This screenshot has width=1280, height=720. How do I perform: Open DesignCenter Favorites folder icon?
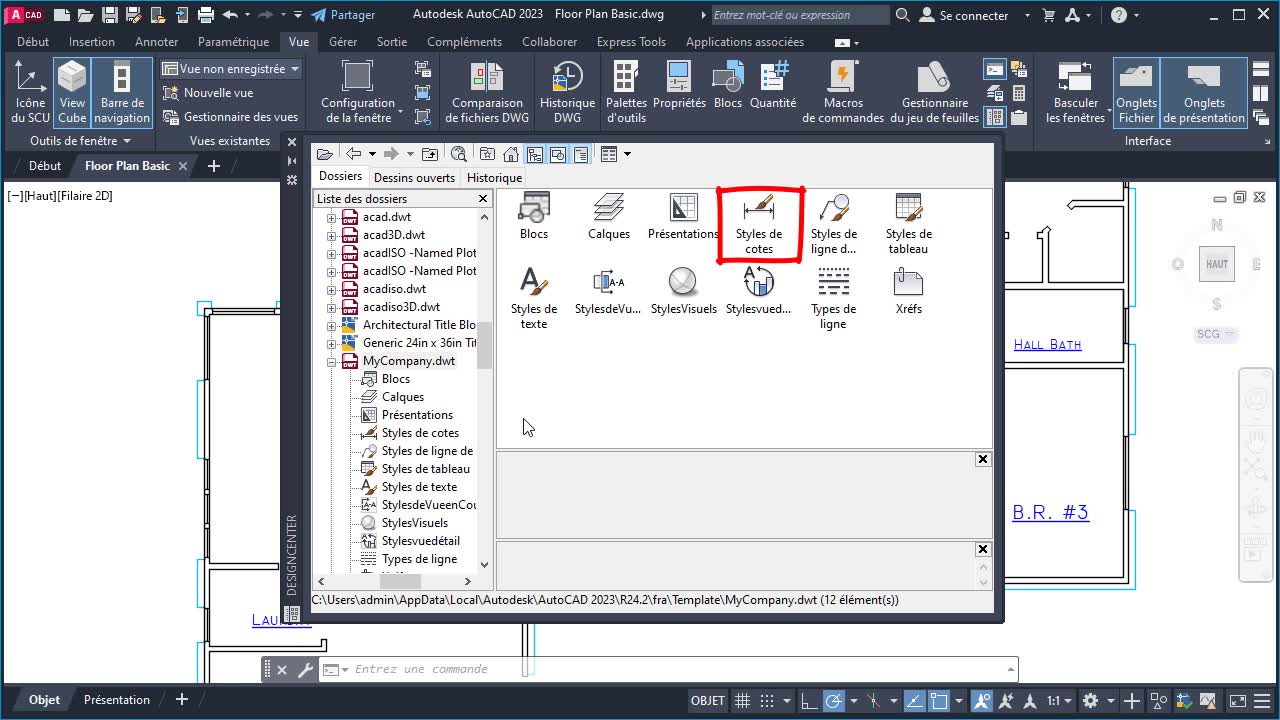coord(488,154)
